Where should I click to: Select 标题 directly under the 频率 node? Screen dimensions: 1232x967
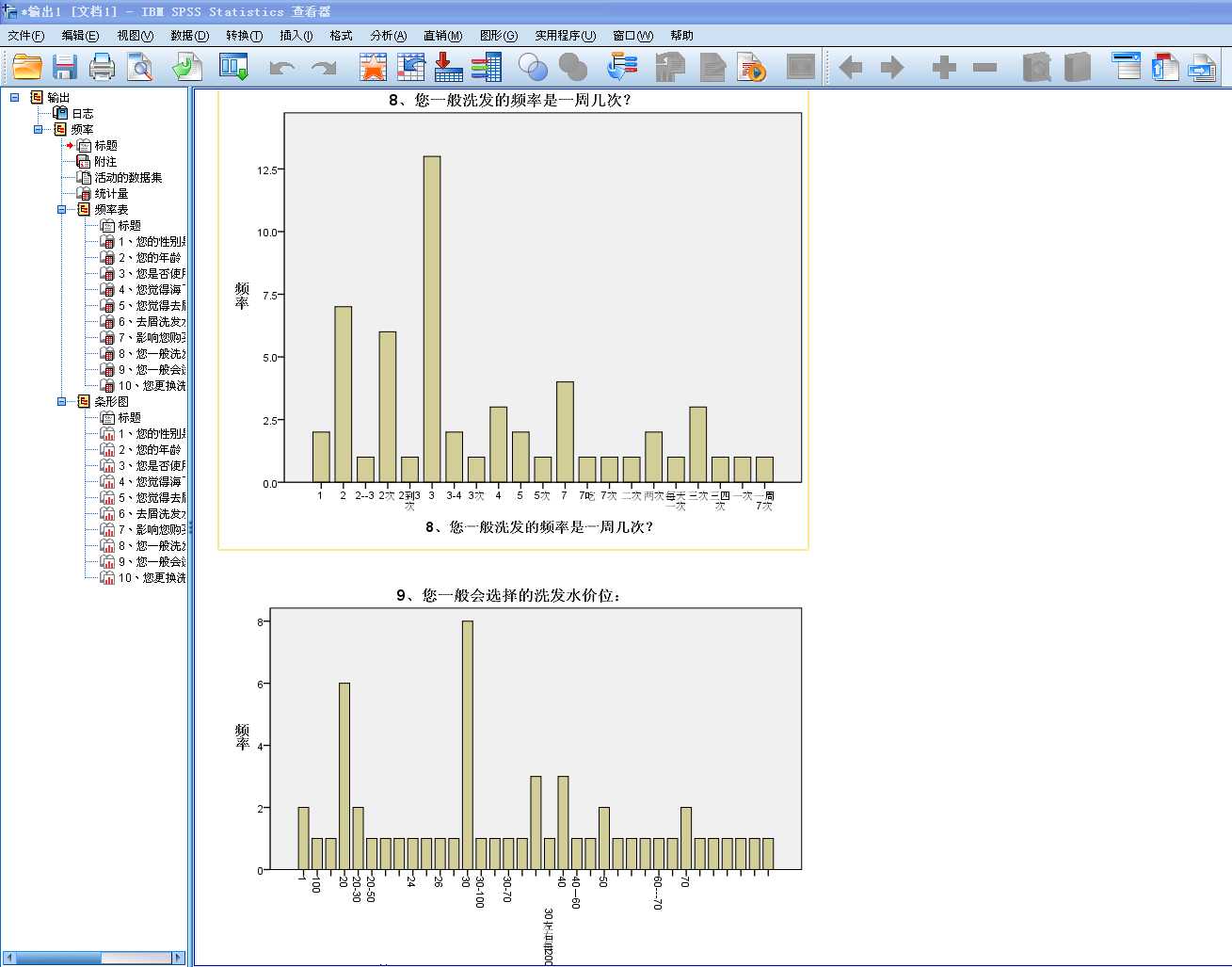(105, 145)
